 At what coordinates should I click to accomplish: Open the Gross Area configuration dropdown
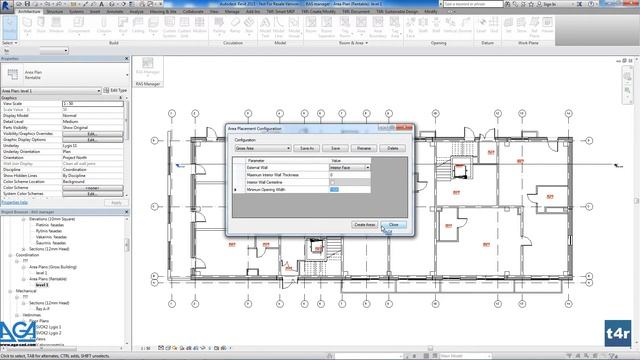(263, 148)
